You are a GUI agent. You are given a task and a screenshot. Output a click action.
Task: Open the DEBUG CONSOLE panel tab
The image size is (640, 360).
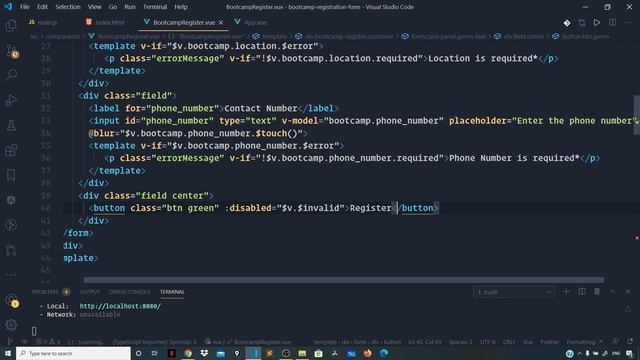[x=130, y=292]
